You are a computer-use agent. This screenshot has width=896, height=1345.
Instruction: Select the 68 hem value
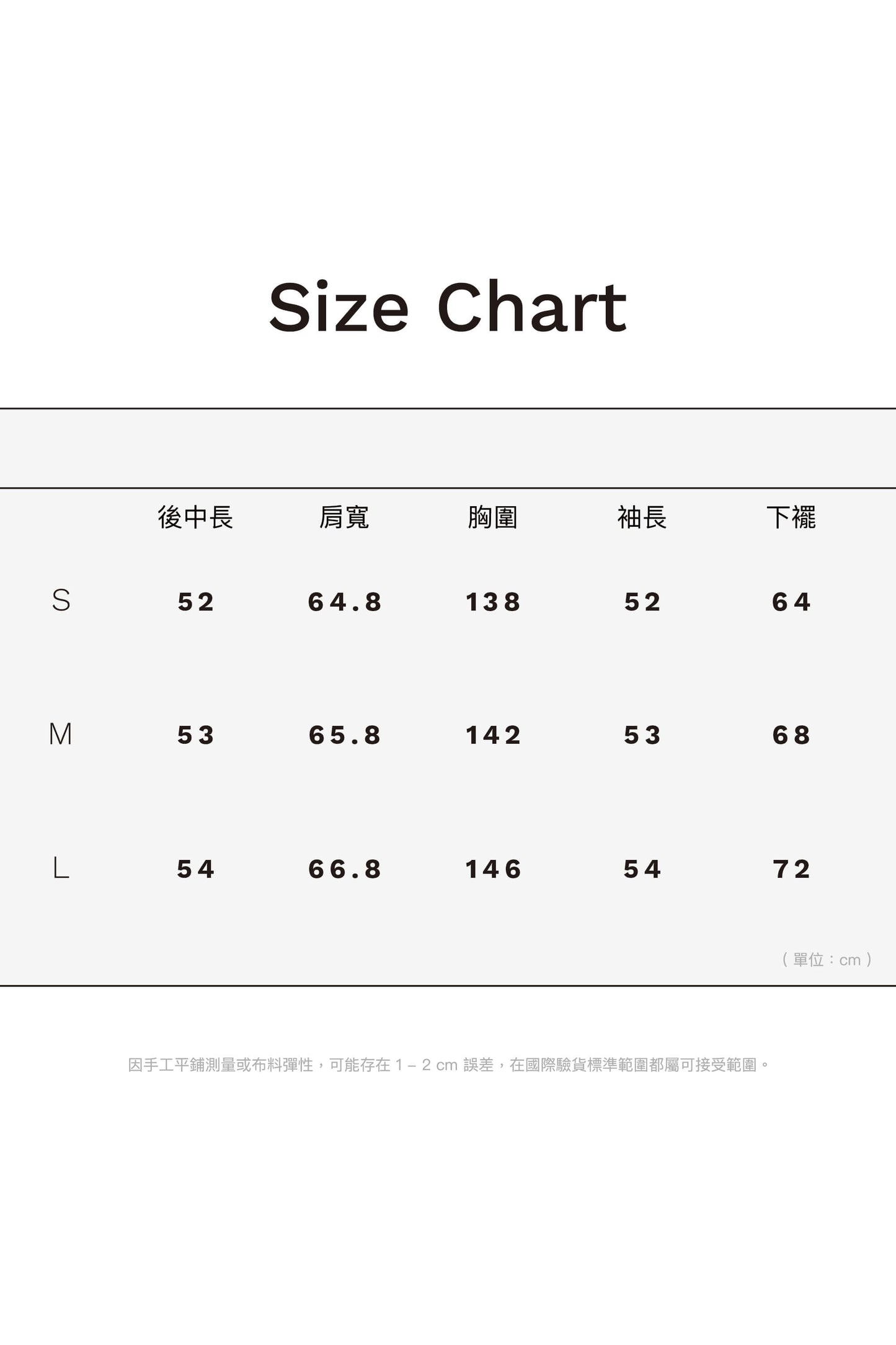(x=792, y=736)
